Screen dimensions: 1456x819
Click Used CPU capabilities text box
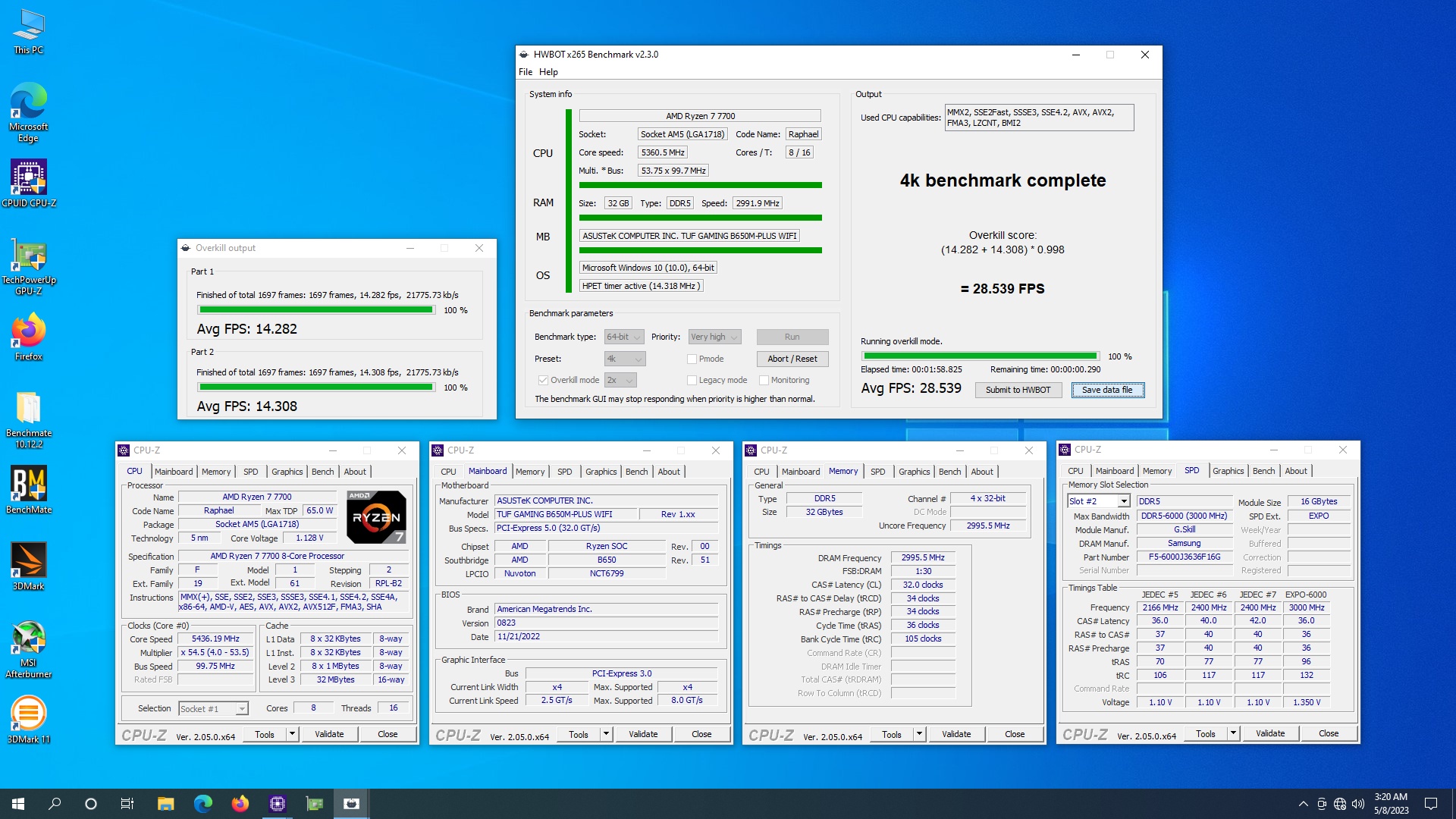pyautogui.click(x=1039, y=118)
